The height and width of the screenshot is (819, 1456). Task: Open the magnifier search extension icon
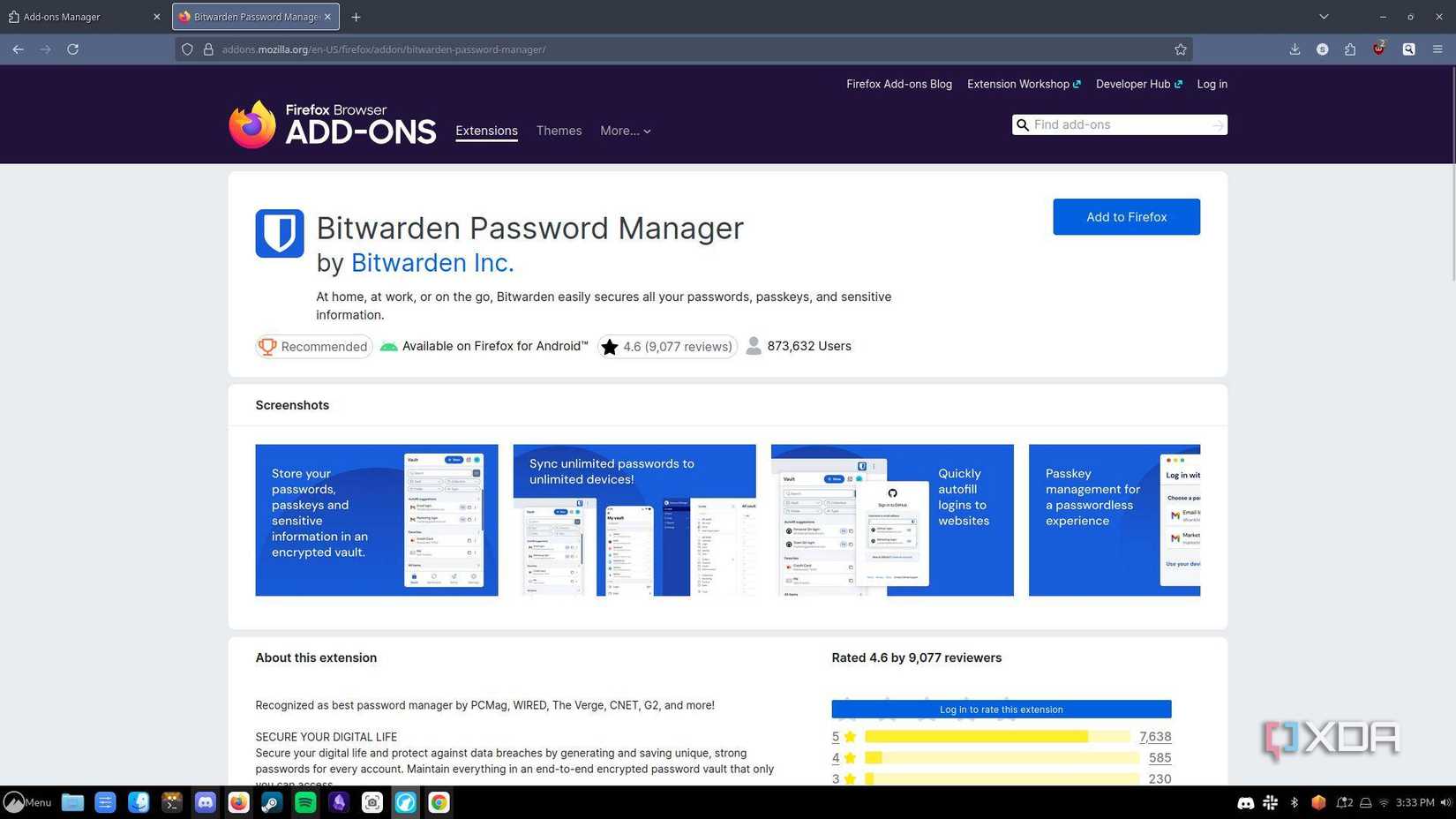click(1409, 49)
